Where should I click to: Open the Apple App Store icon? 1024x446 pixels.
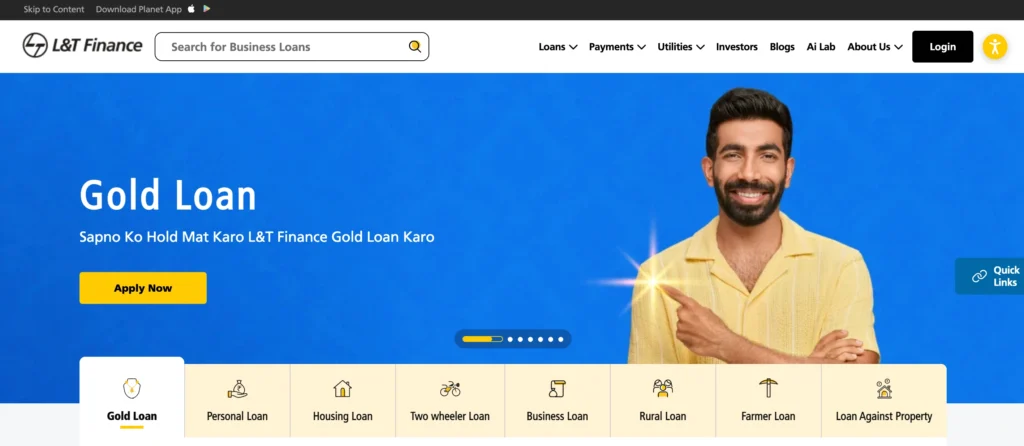coord(191,9)
